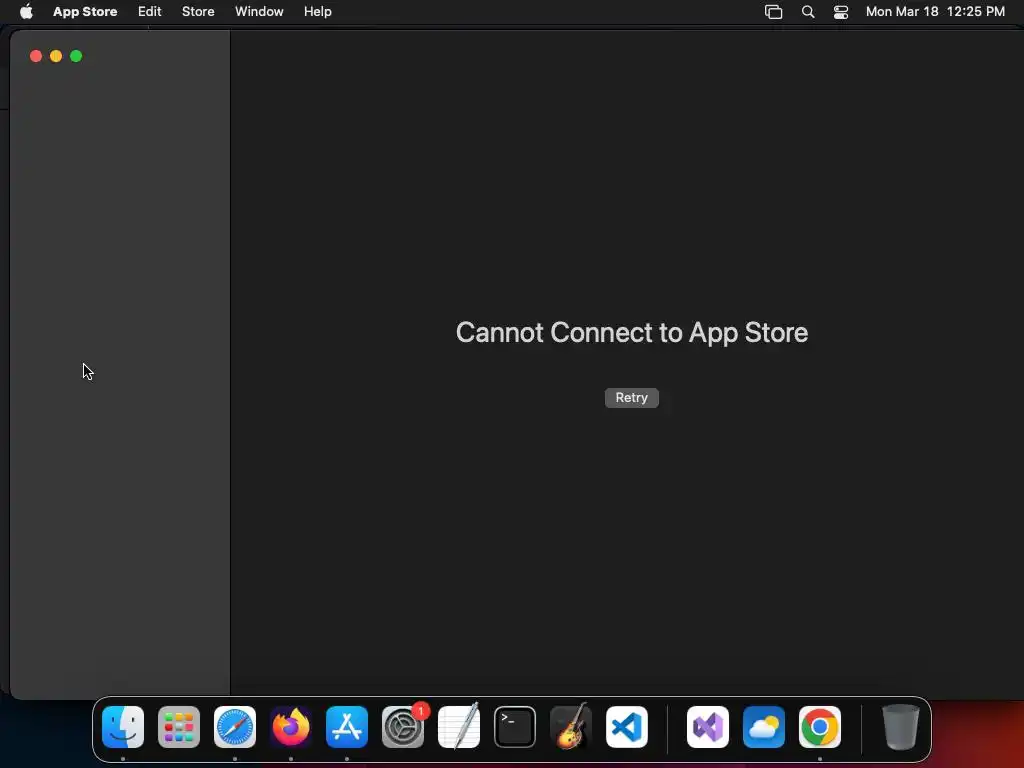
Task: Open TextEdit from the Dock
Action: point(459,727)
